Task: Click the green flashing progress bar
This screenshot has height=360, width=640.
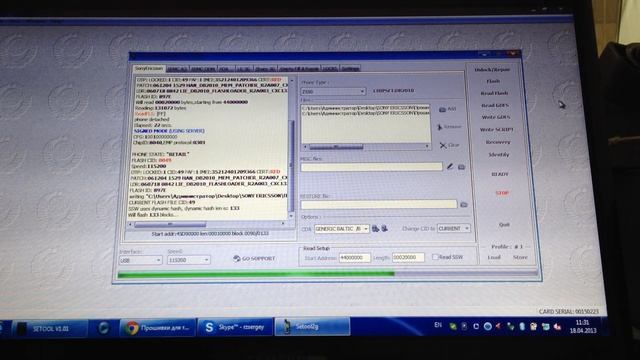Action: click(x=327, y=274)
